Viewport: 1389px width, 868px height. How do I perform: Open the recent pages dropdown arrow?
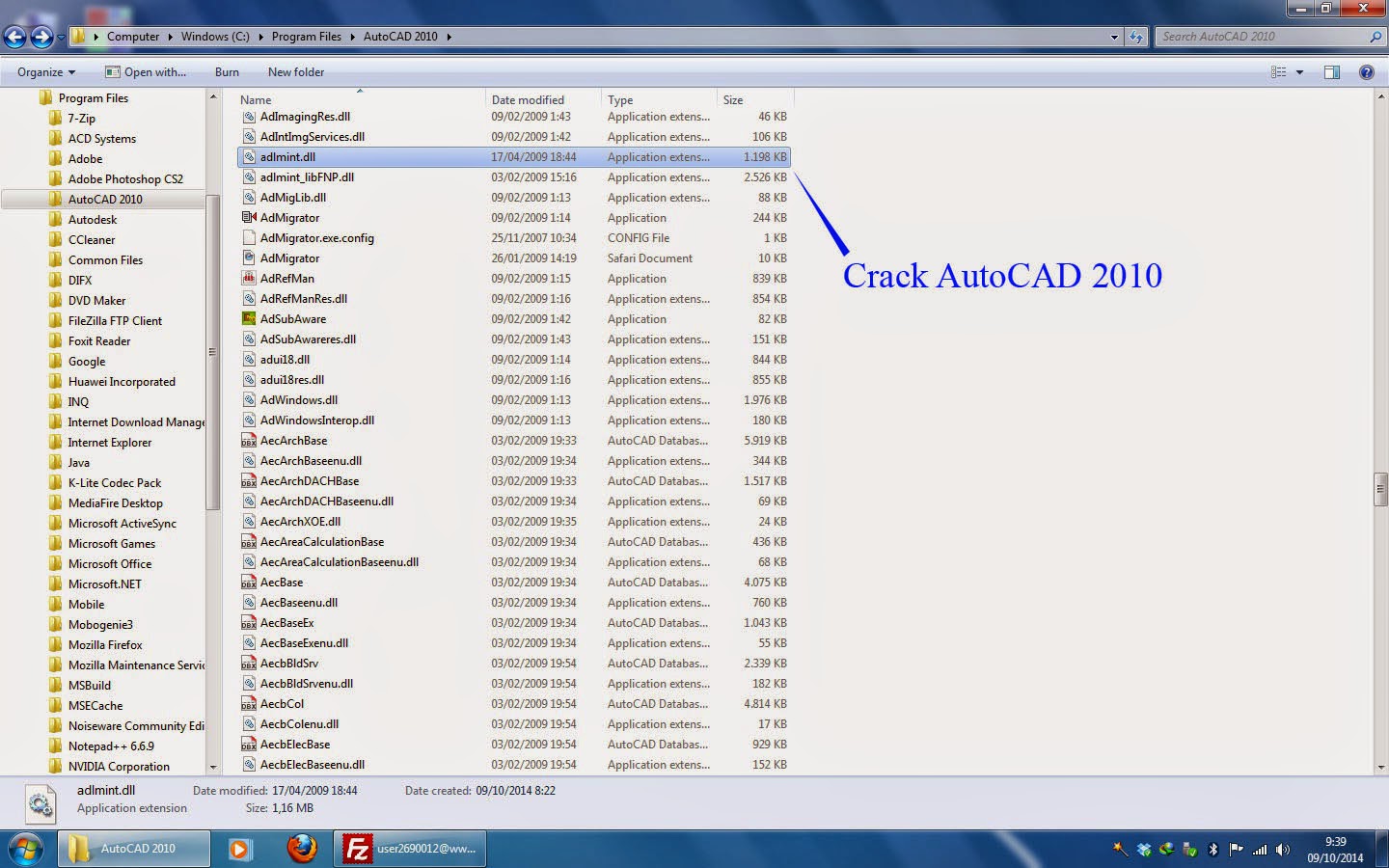click(62, 38)
